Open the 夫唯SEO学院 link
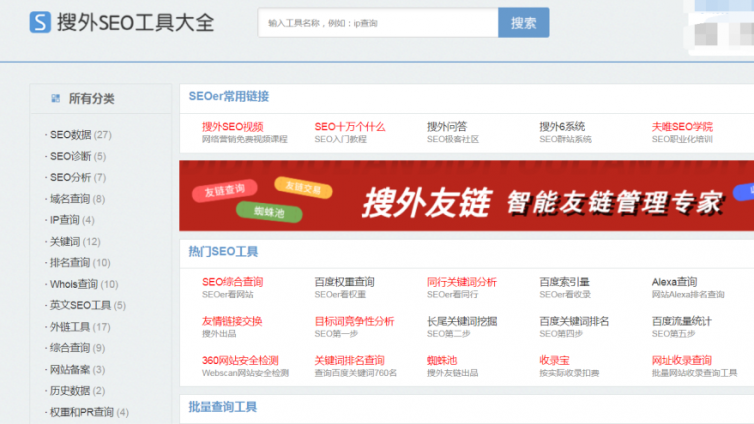Image resolution: width=754 pixels, height=424 pixels. pos(682,127)
